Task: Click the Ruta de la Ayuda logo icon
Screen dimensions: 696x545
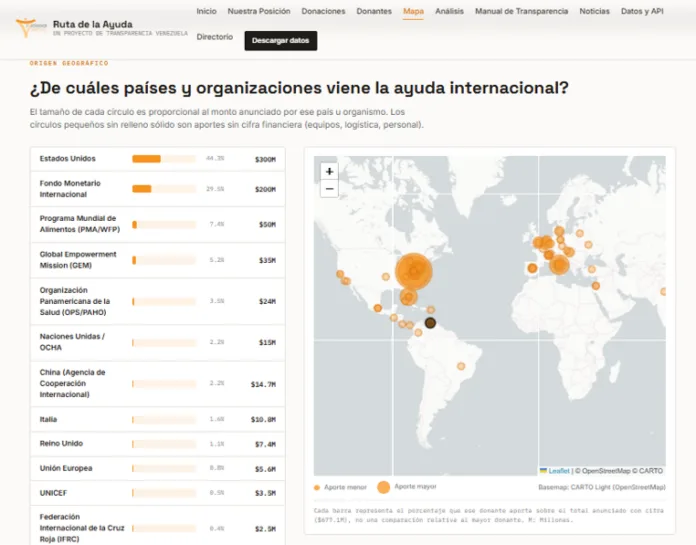Action: [x=31, y=28]
